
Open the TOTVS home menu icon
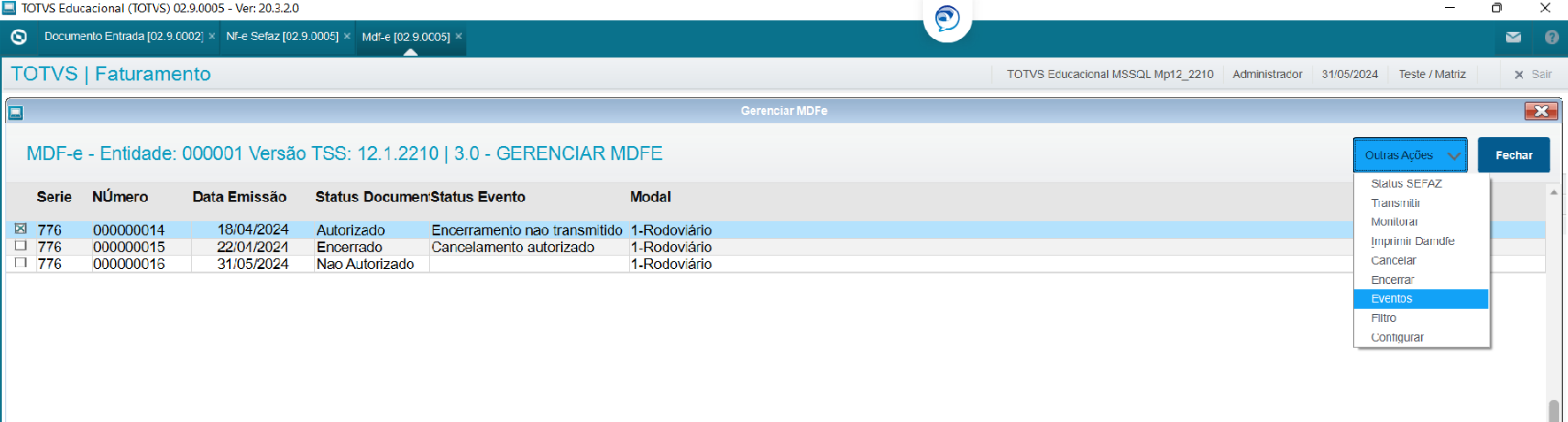pyautogui.click(x=19, y=37)
